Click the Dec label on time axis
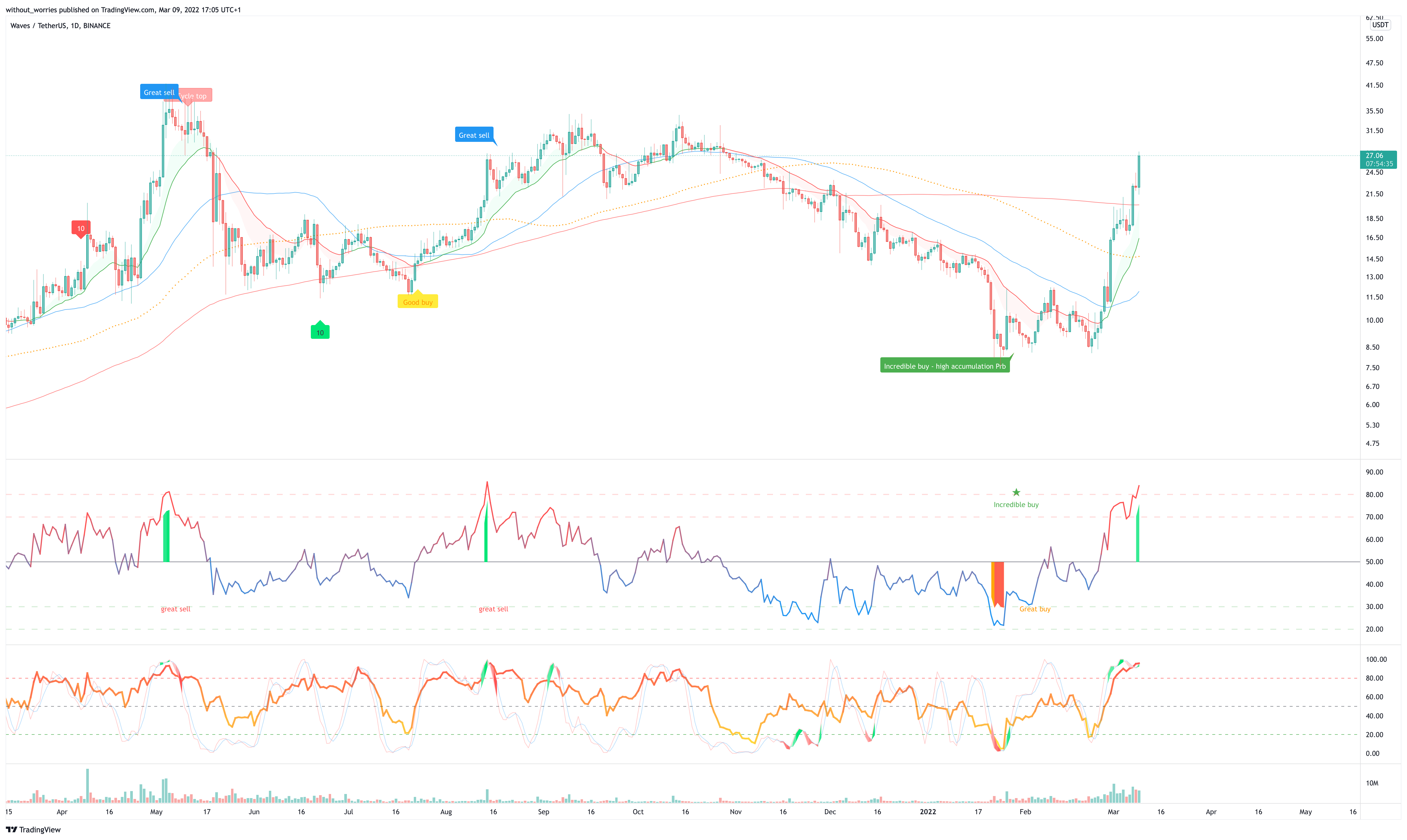Screen dimensions: 1407x840 click(x=830, y=812)
